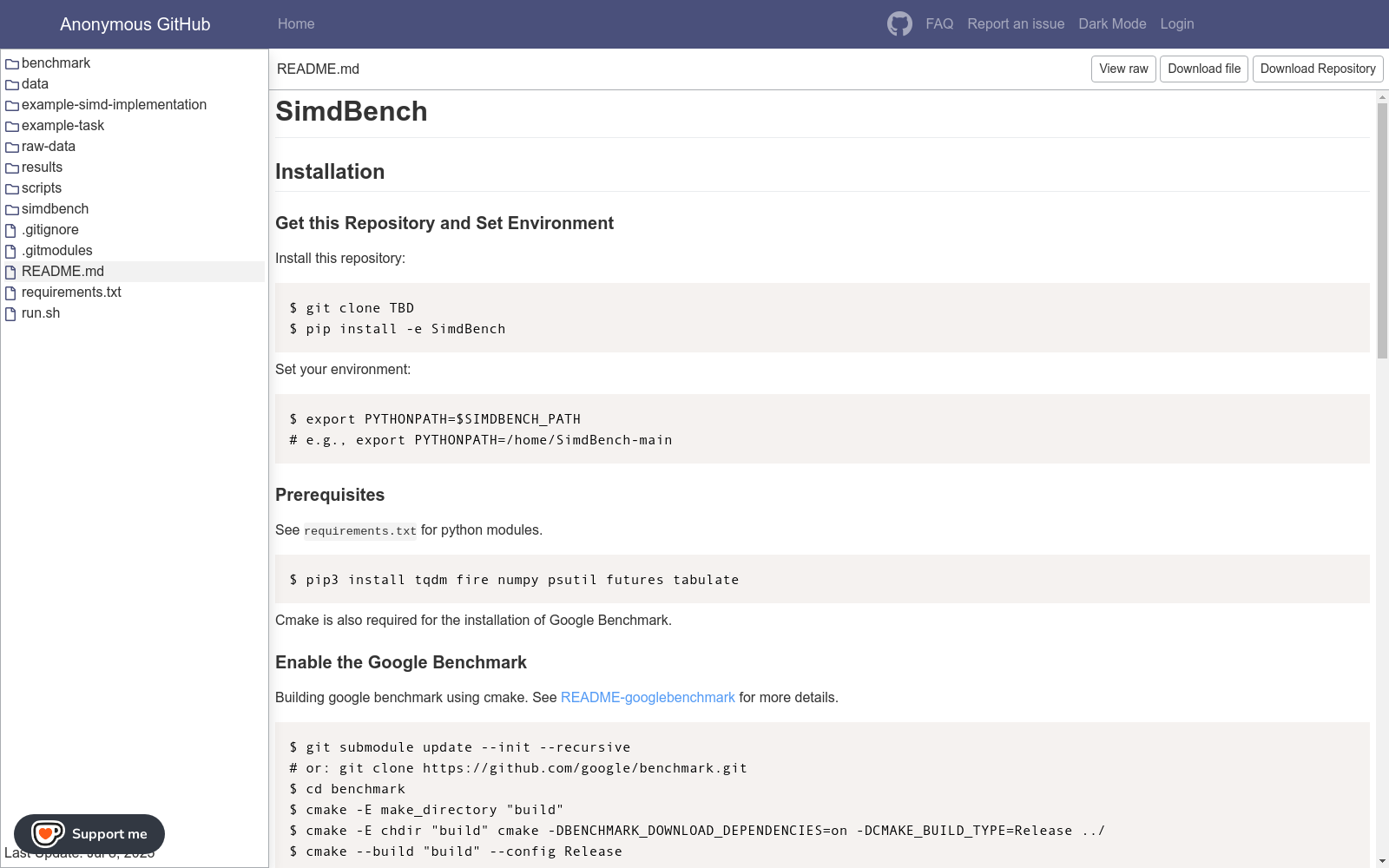The height and width of the screenshot is (868, 1389).
Task: Click the 'cd benchmark' code line
Action: [347, 789]
